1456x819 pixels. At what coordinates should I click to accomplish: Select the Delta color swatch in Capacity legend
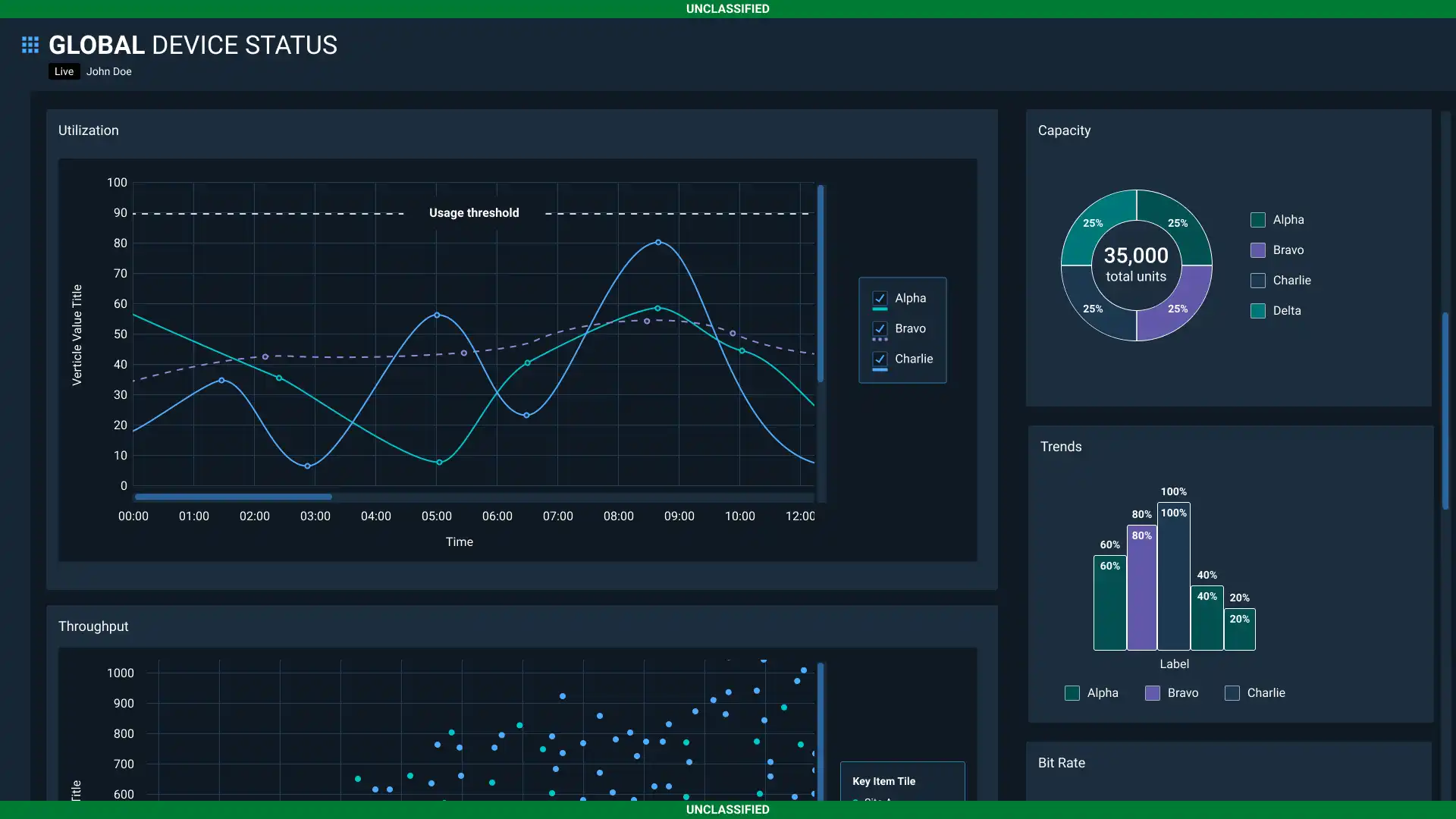[x=1258, y=310]
